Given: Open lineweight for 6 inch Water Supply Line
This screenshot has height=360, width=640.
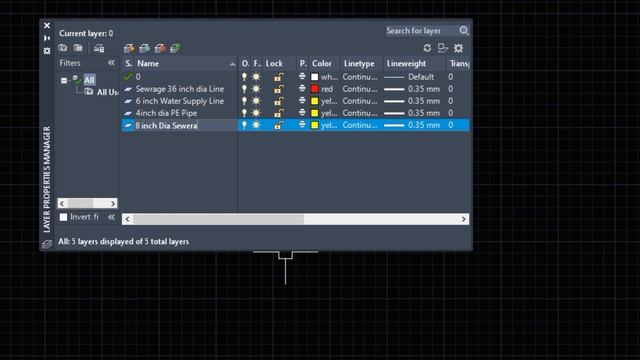Looking at the screenshot, I should [x=412, y=101].
